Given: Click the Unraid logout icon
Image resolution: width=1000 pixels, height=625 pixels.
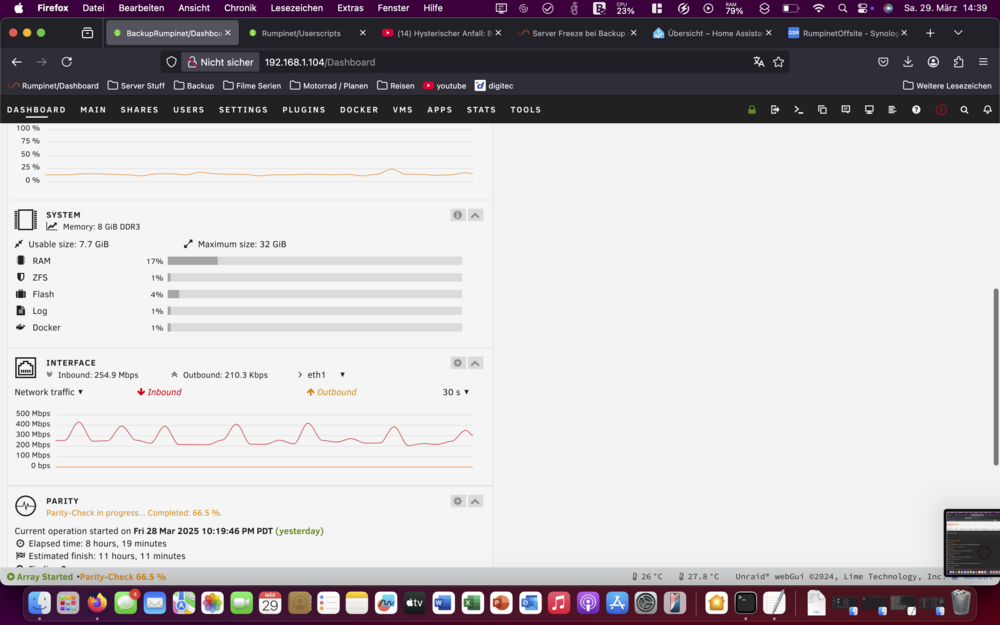Looking at the screenshot, I should point(775,110).
